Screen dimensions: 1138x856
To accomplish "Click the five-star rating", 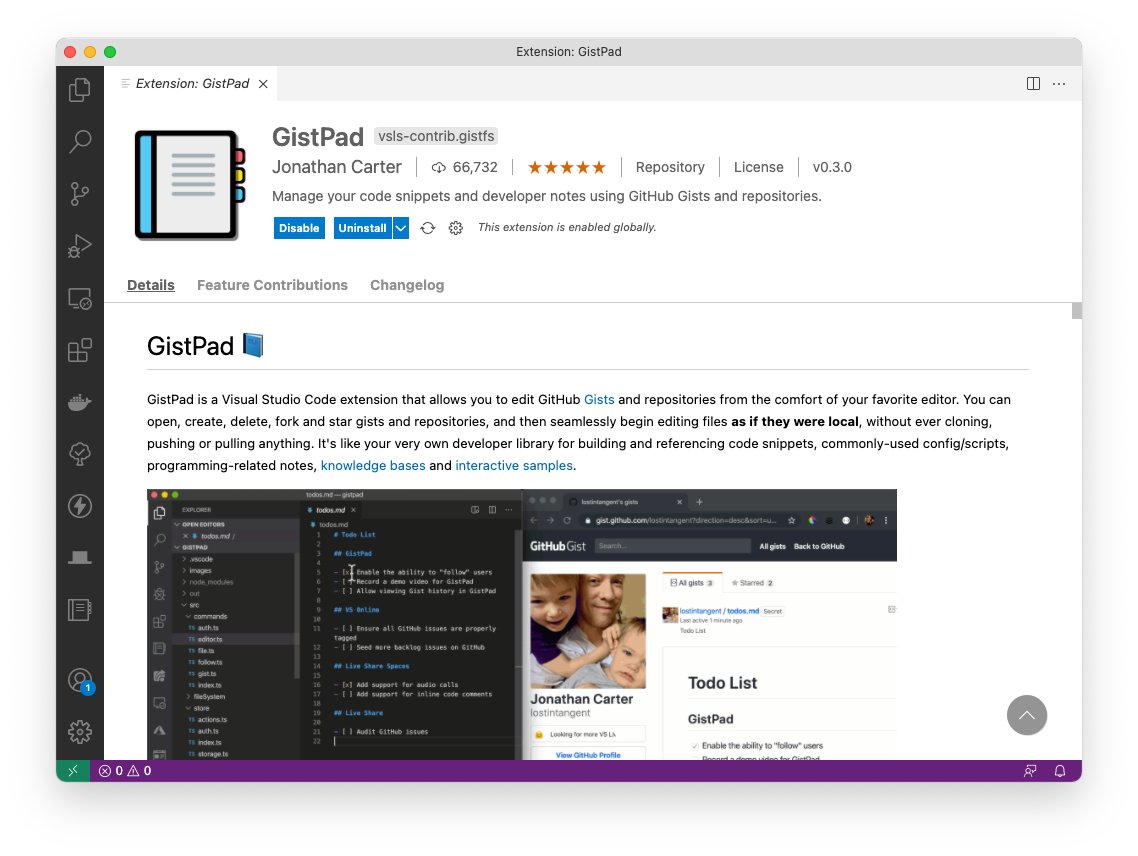I will coord(567,168).
